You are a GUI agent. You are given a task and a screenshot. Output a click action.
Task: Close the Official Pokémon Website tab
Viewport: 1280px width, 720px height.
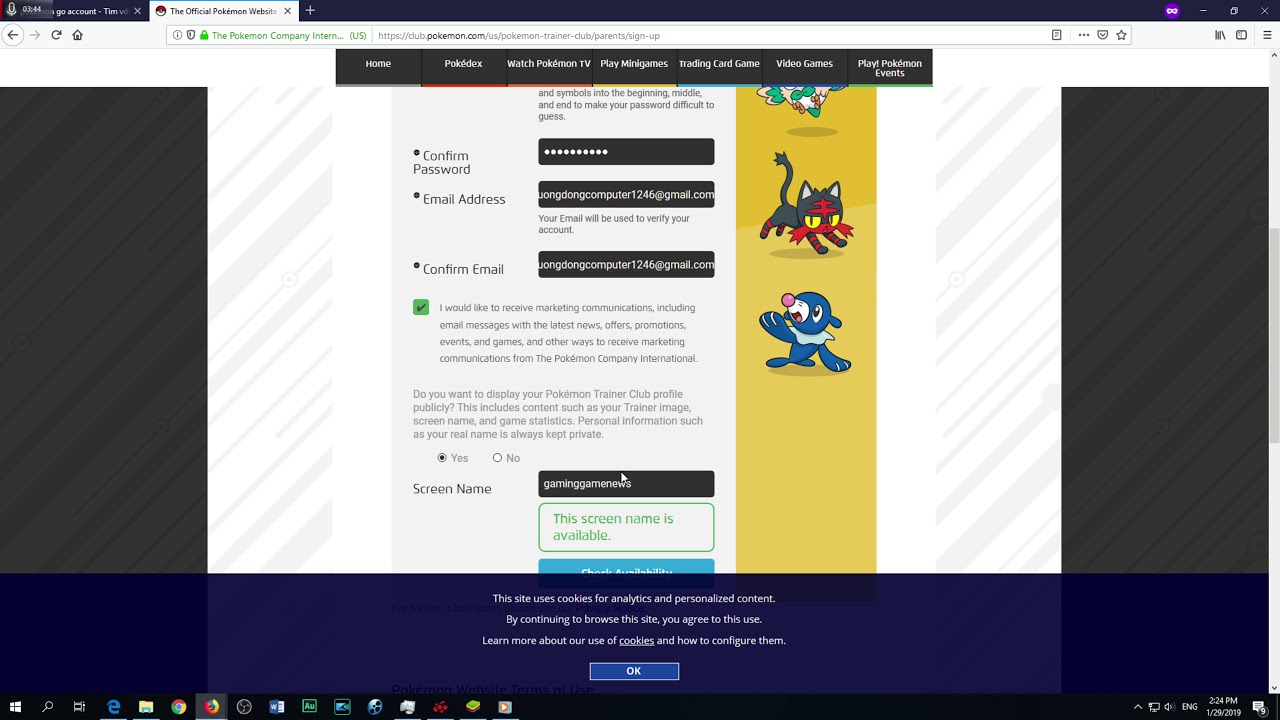(287, 11)
